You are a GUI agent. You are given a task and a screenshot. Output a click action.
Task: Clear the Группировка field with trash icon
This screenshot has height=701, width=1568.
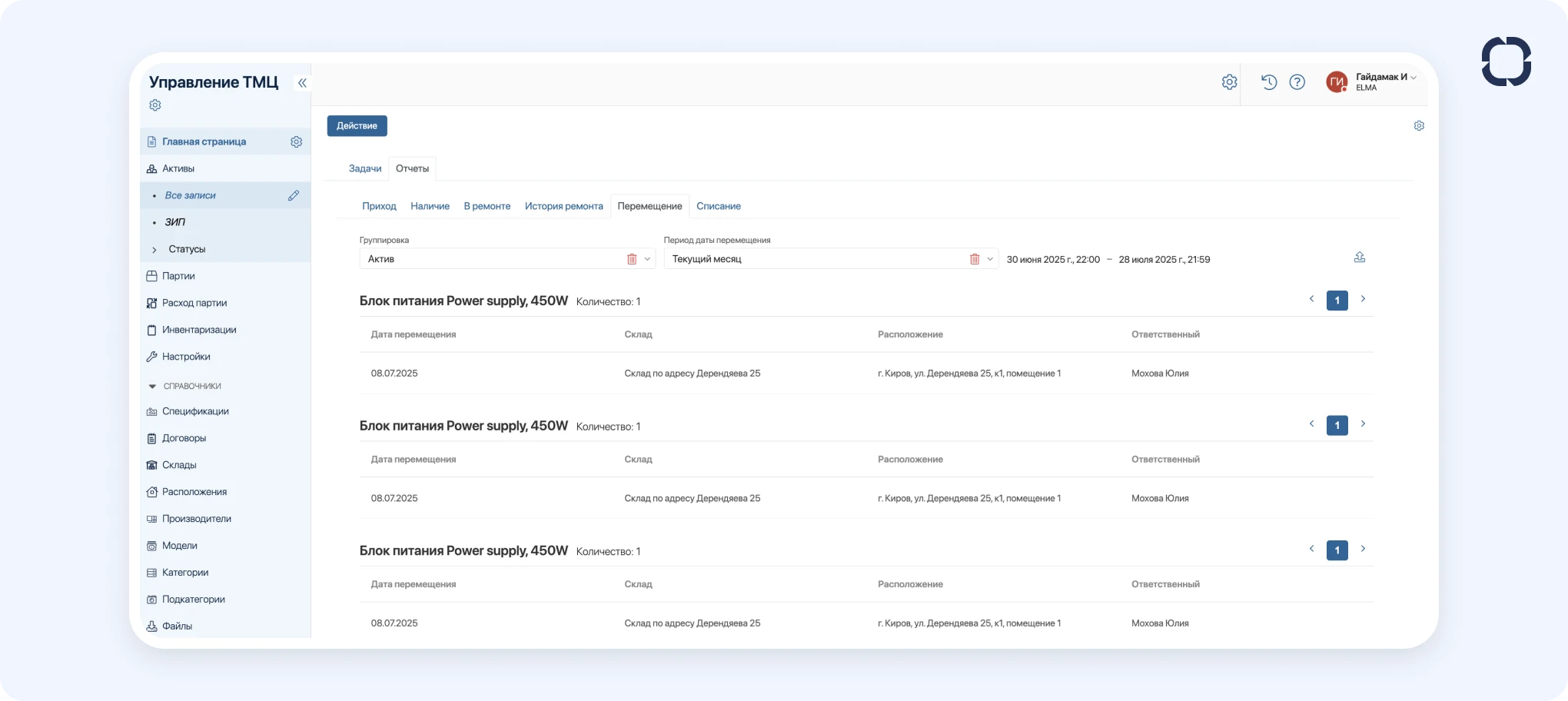(x=632, y=259)
